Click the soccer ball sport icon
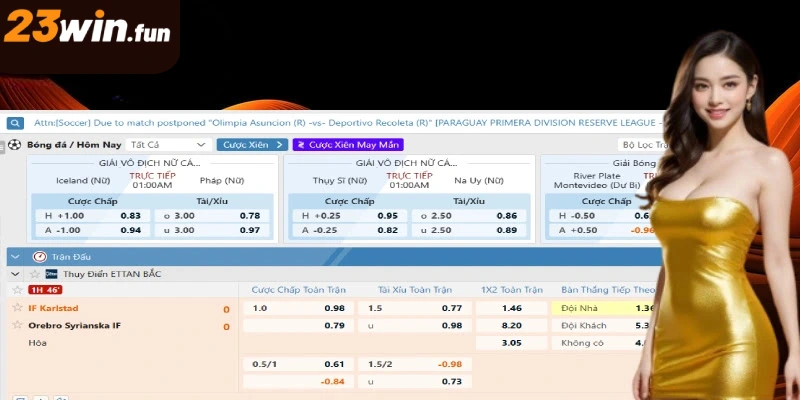The width and height of the screenshot is (800, 400). pyautogui.click(x=15, y=145)
